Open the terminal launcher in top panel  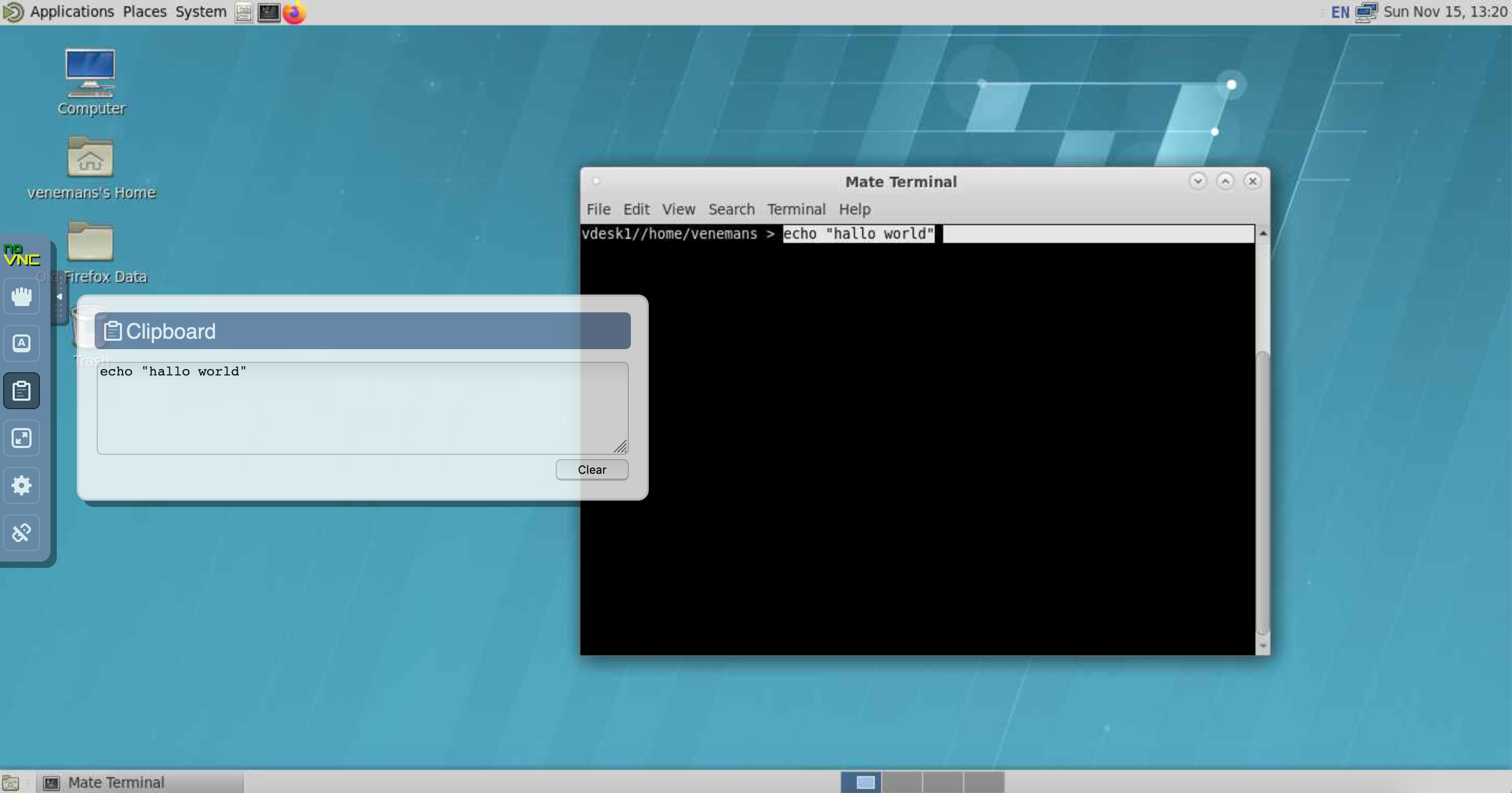tap(269, 12)
